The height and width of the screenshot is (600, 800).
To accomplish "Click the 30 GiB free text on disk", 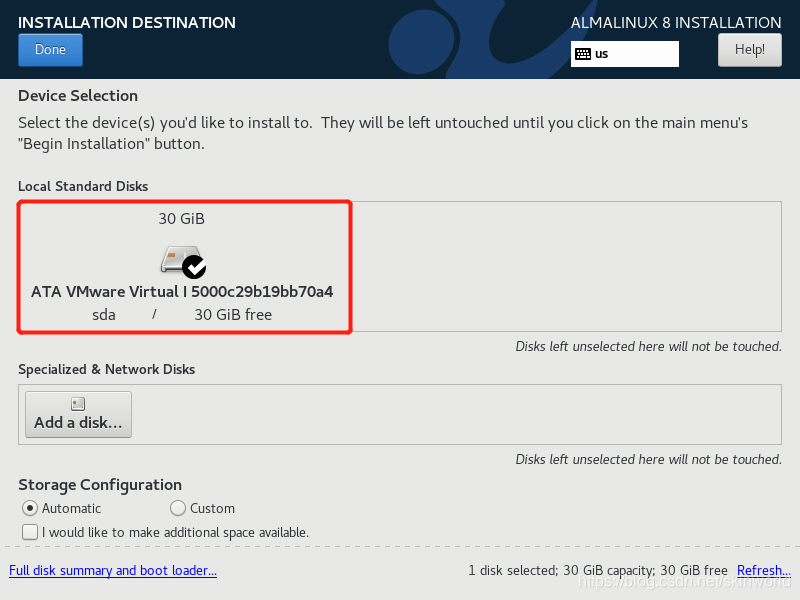I will [233, 315].
